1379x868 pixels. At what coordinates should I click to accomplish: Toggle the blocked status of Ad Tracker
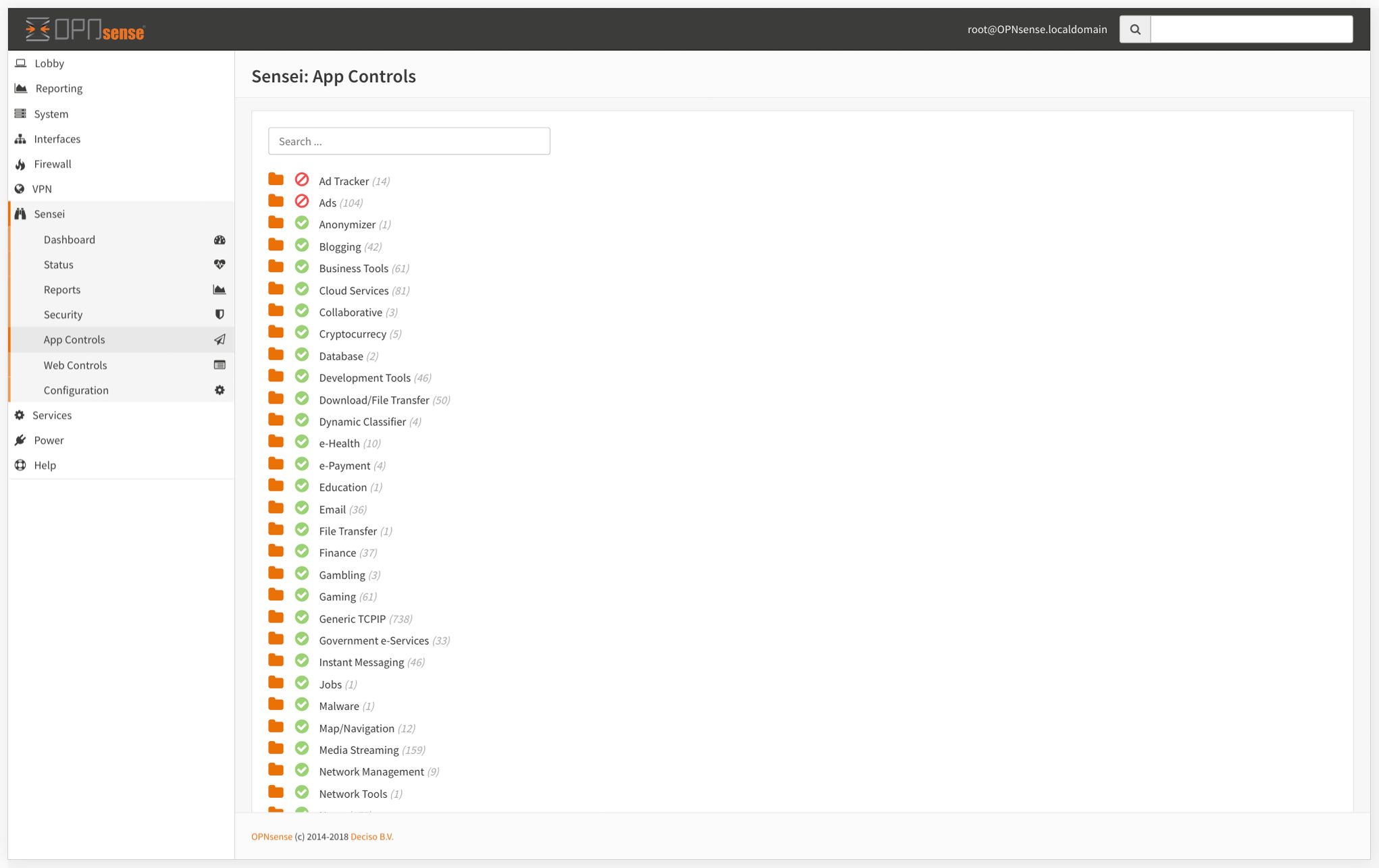[302, 180]
